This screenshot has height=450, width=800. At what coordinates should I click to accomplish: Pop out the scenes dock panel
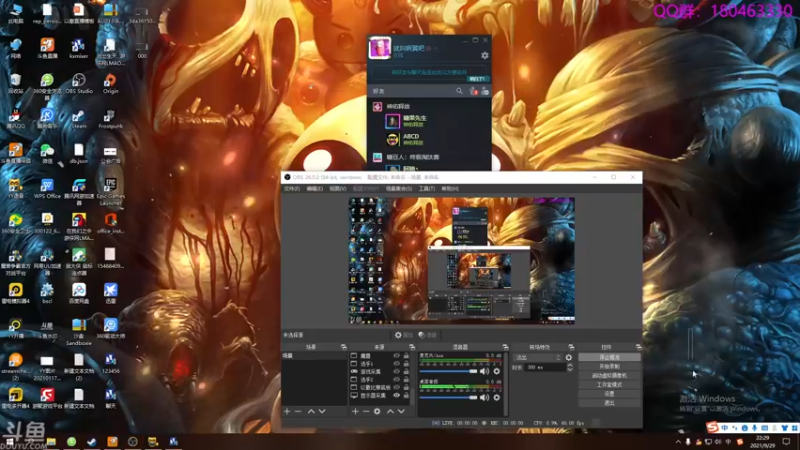click(x=343, y=347)
